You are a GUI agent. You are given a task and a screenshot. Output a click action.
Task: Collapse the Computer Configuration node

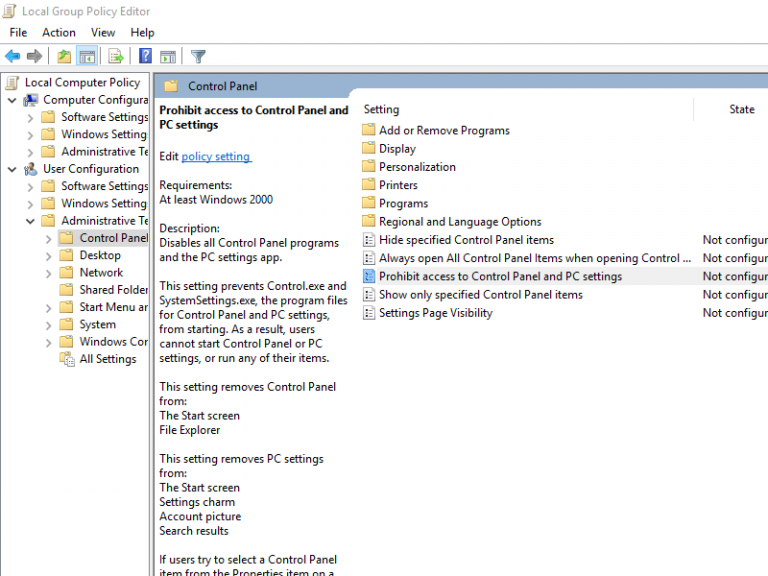tap(12, 100)
